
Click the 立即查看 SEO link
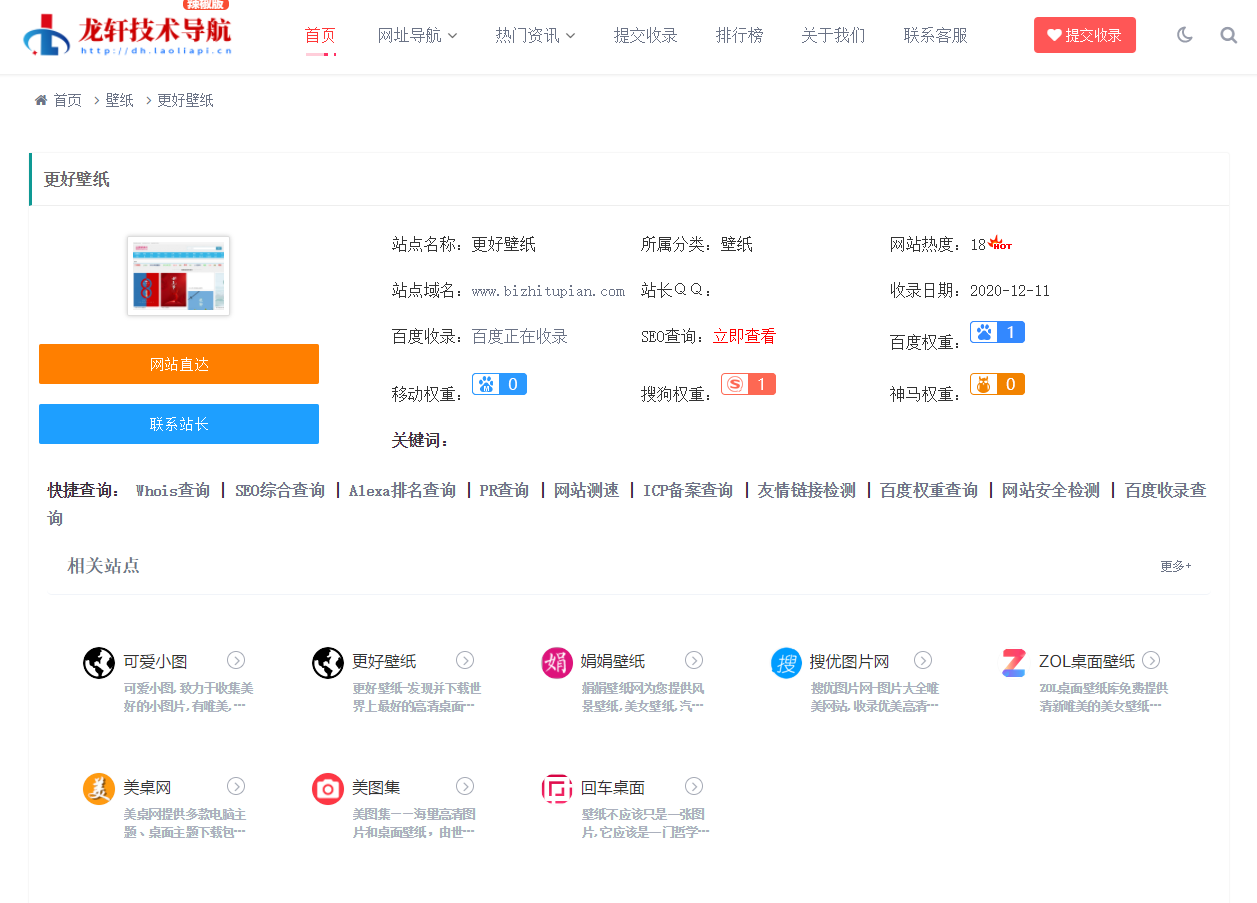click(x=744, y=337)
